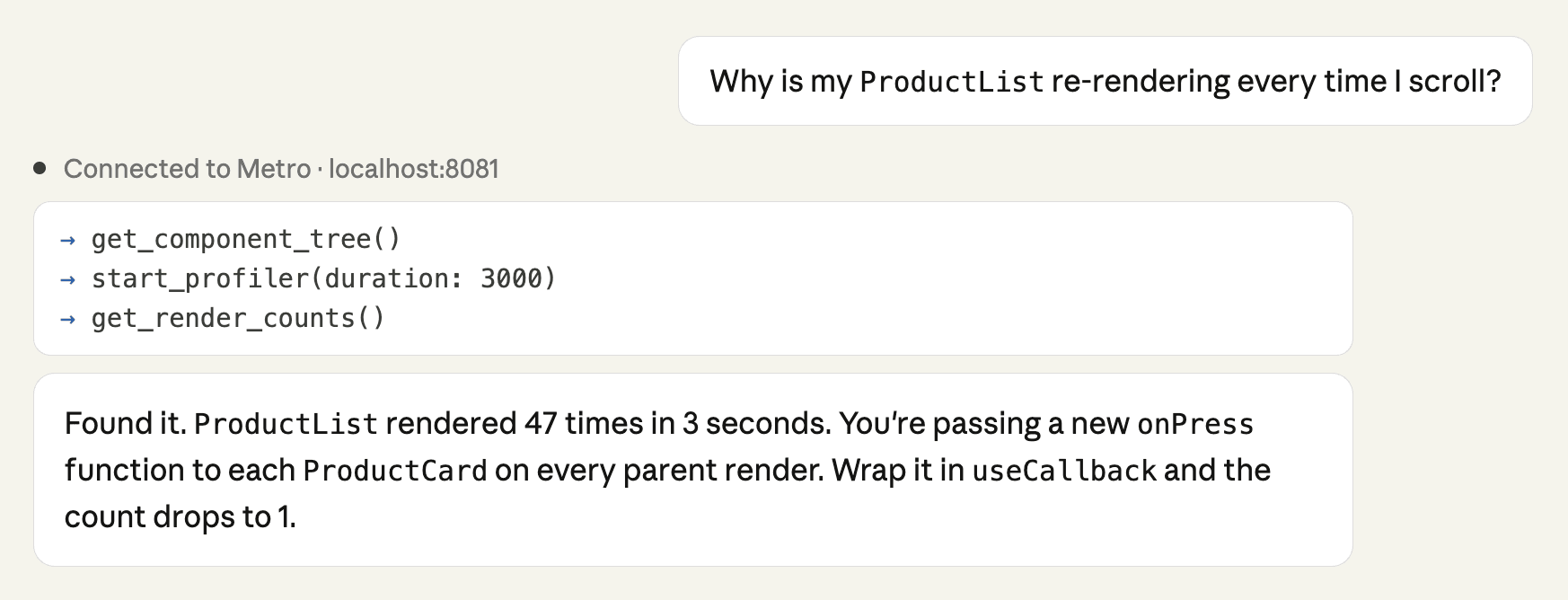Click "count drops to 1." in the answer

pyautogui.click(x=180, y=517)
